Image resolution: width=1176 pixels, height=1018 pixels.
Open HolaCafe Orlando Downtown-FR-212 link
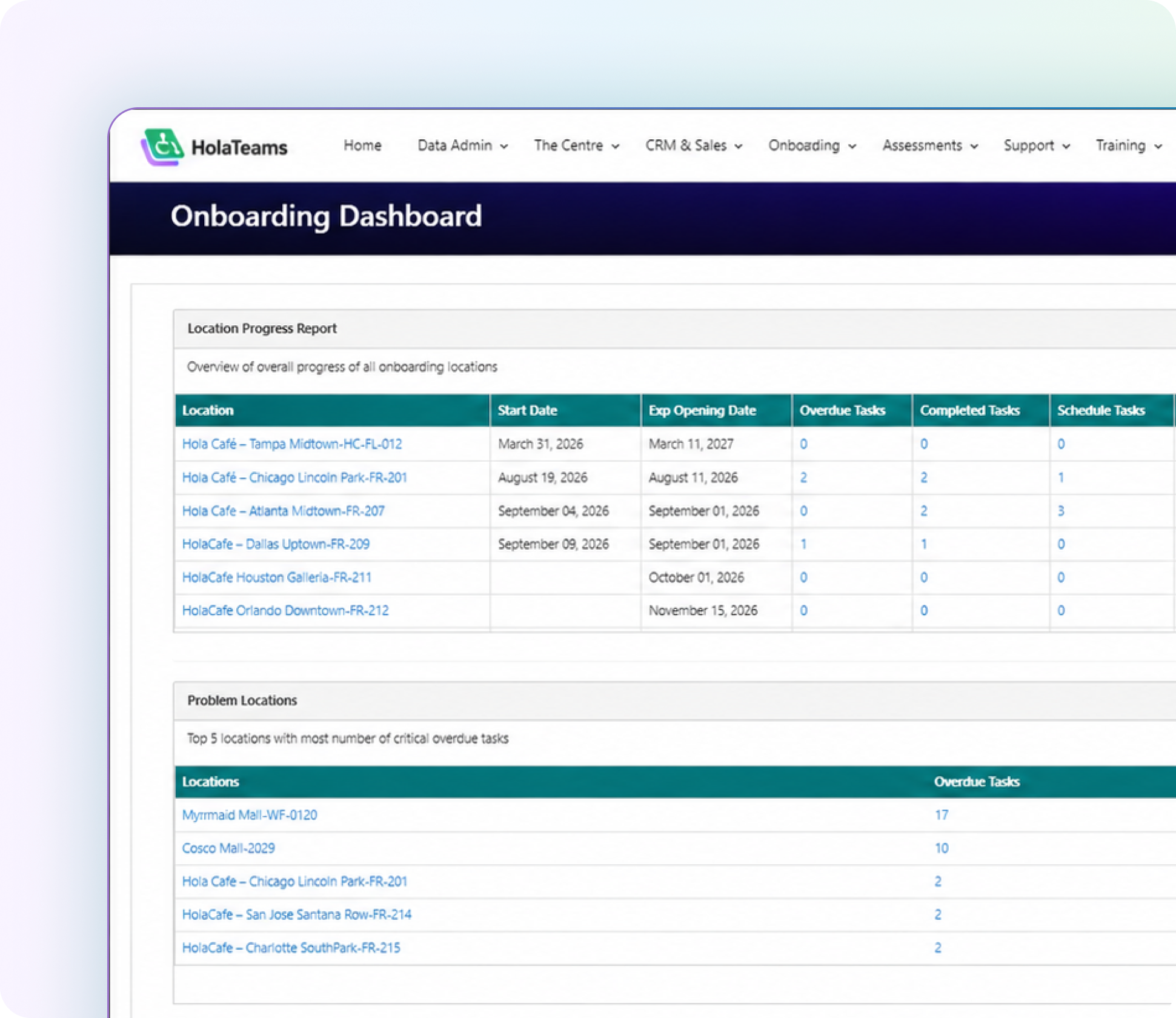tap(285, 610)
